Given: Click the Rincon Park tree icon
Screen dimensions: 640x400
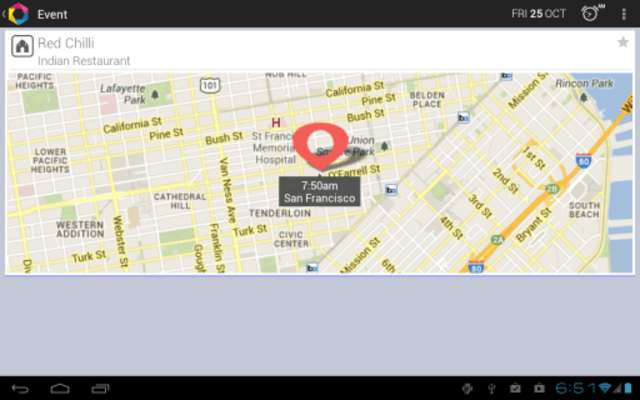Looking at the screenshot, I should [584, 97].
